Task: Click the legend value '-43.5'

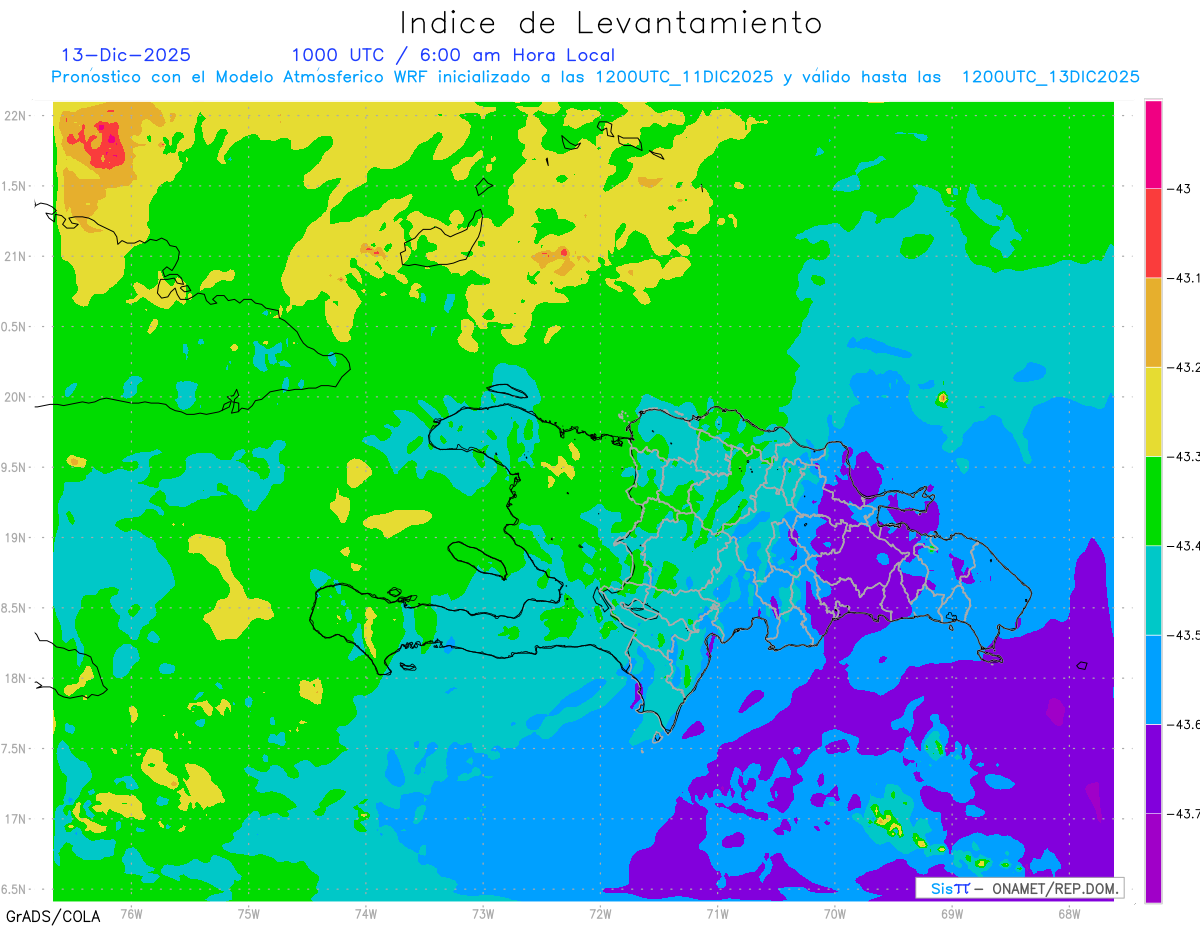Action: [1184, 635]
